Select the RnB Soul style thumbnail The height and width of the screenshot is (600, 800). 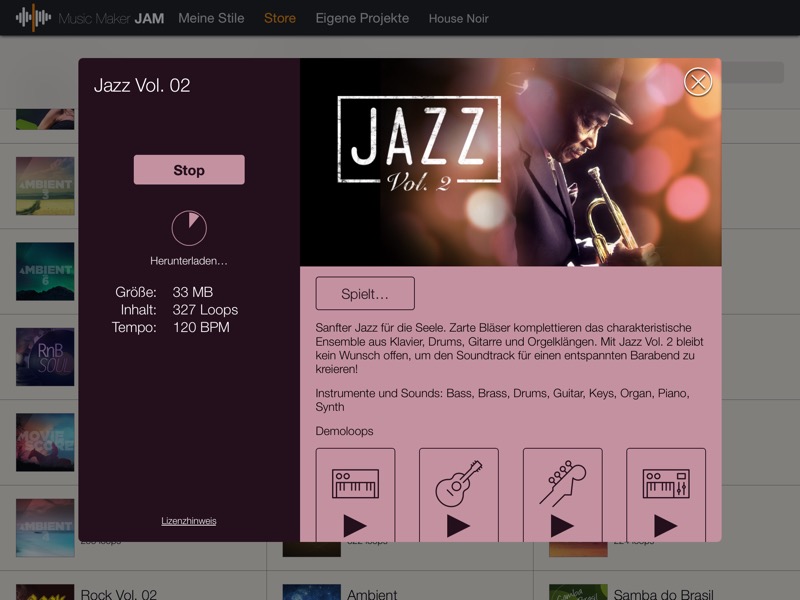tap(45, 357)
